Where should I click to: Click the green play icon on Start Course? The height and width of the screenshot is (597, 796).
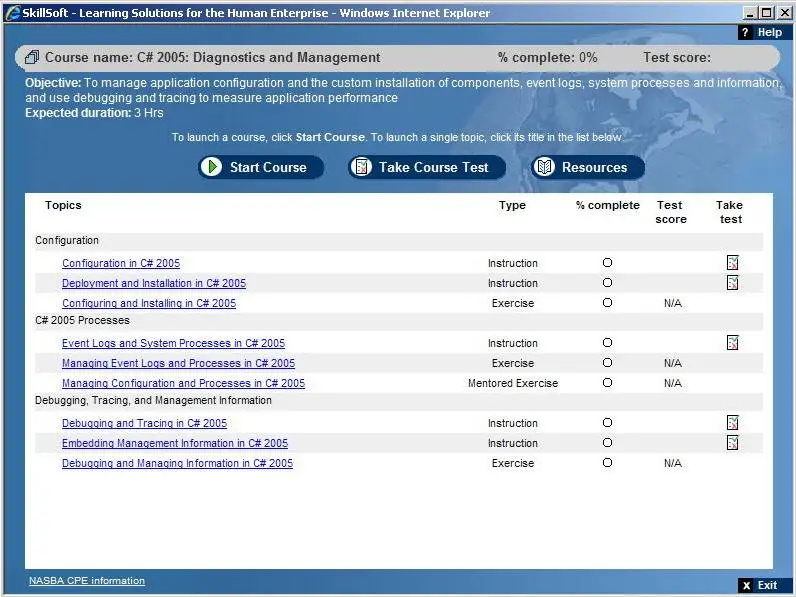(211, 167)
